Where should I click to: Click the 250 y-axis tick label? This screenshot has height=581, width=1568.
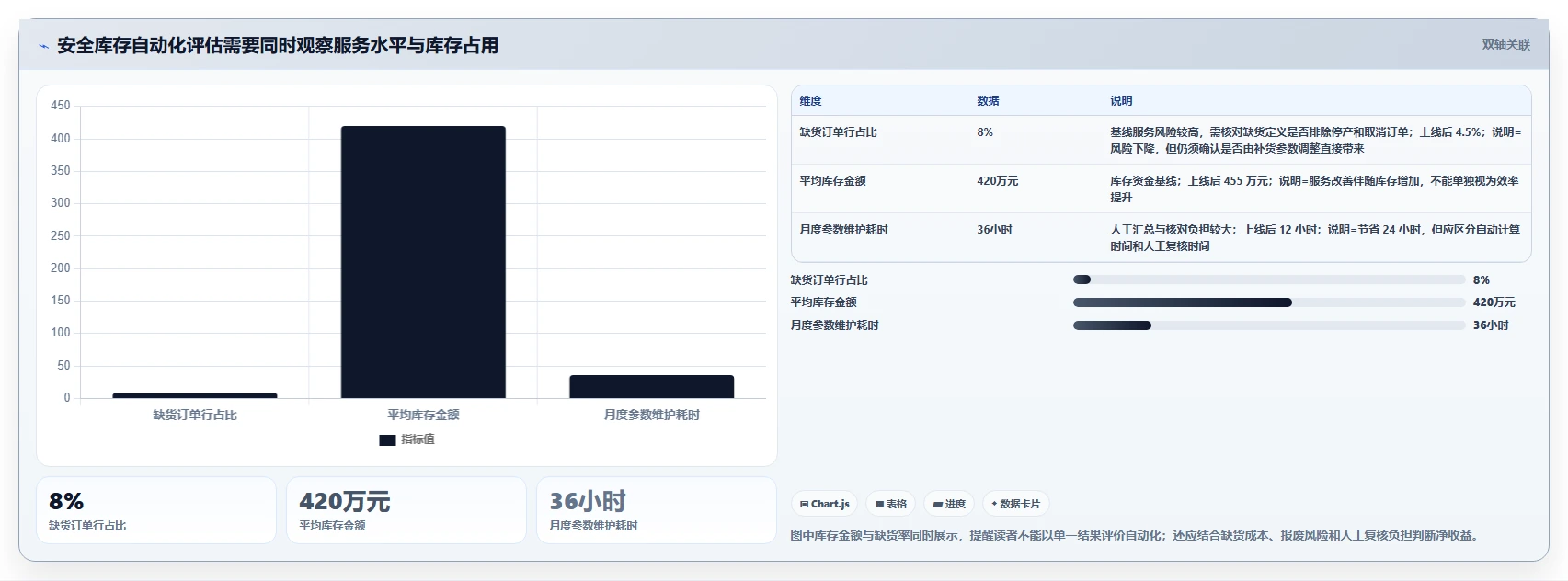[61, 236]
